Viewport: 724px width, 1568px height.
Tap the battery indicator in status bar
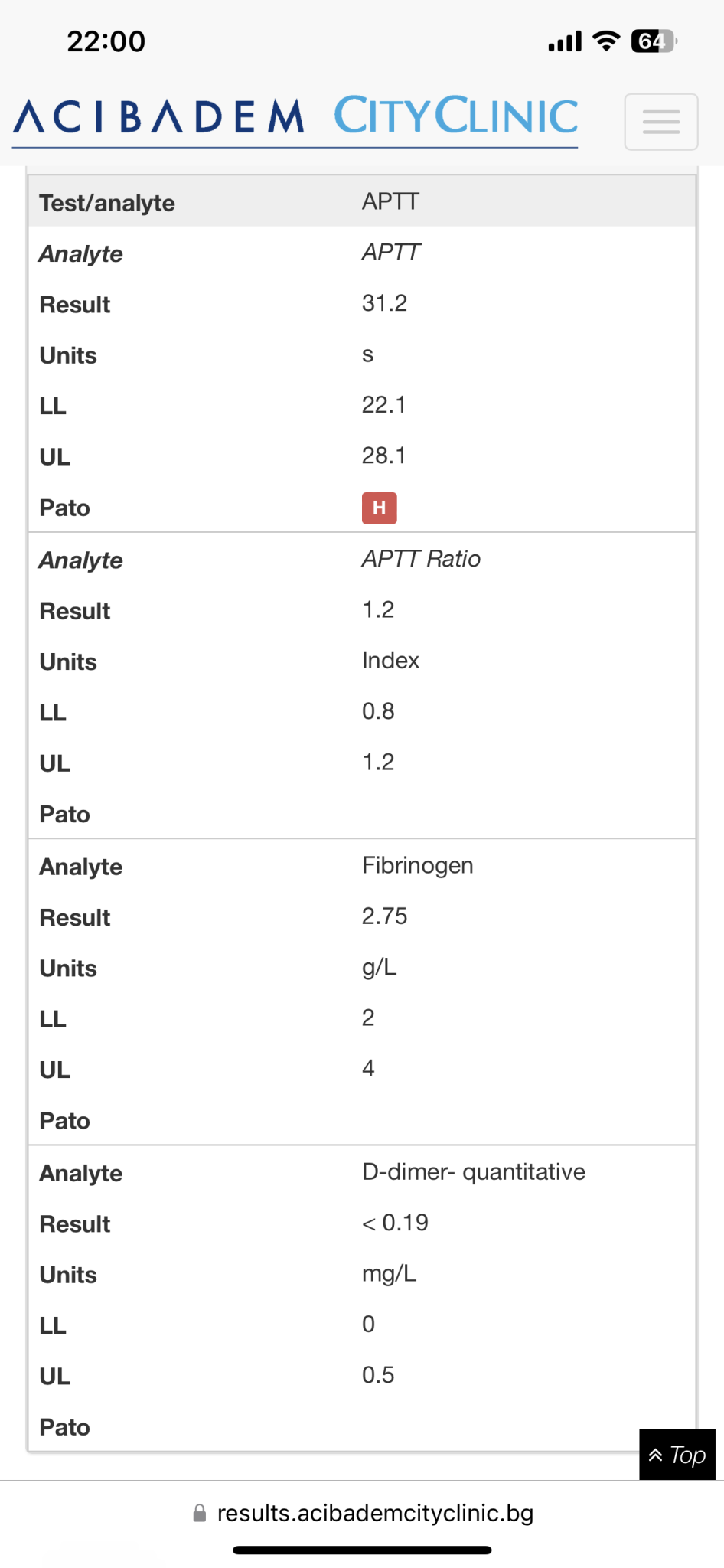[x=654, y=41]
